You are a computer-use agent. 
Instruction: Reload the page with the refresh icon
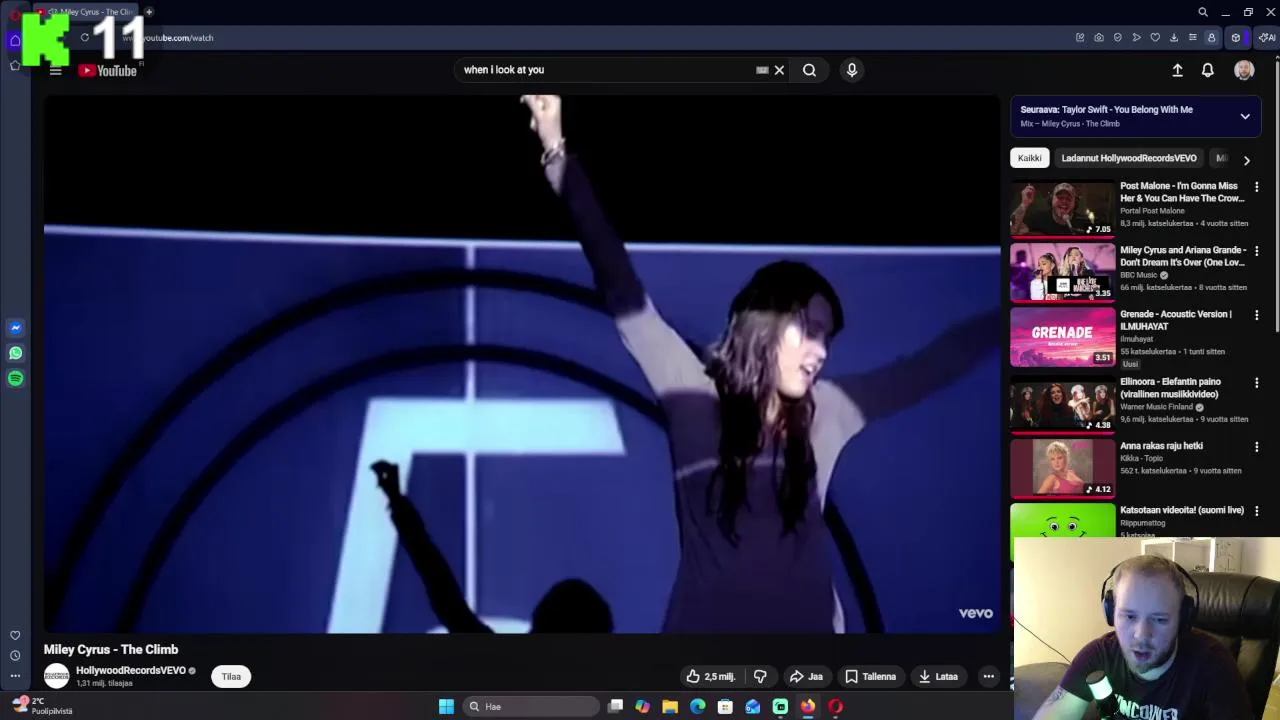click(x=85, y=38)
